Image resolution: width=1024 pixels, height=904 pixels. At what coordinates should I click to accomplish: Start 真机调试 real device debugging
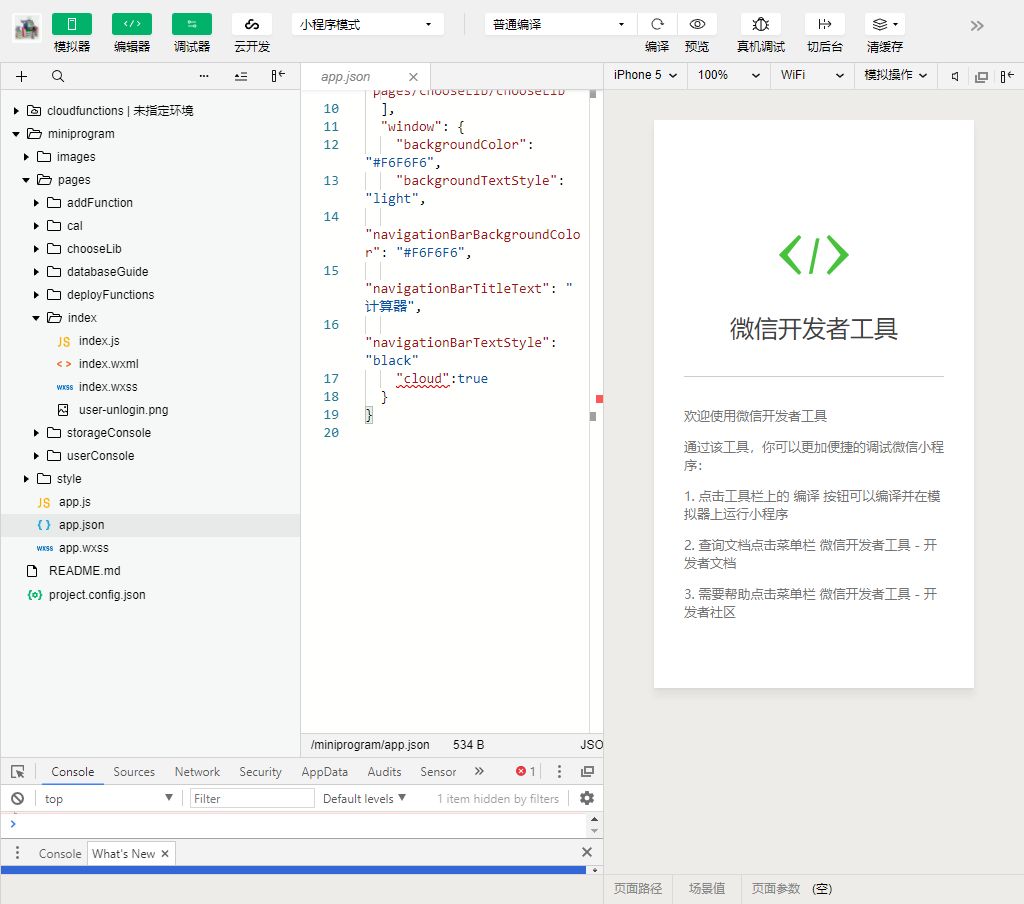[x=761, y=24]
